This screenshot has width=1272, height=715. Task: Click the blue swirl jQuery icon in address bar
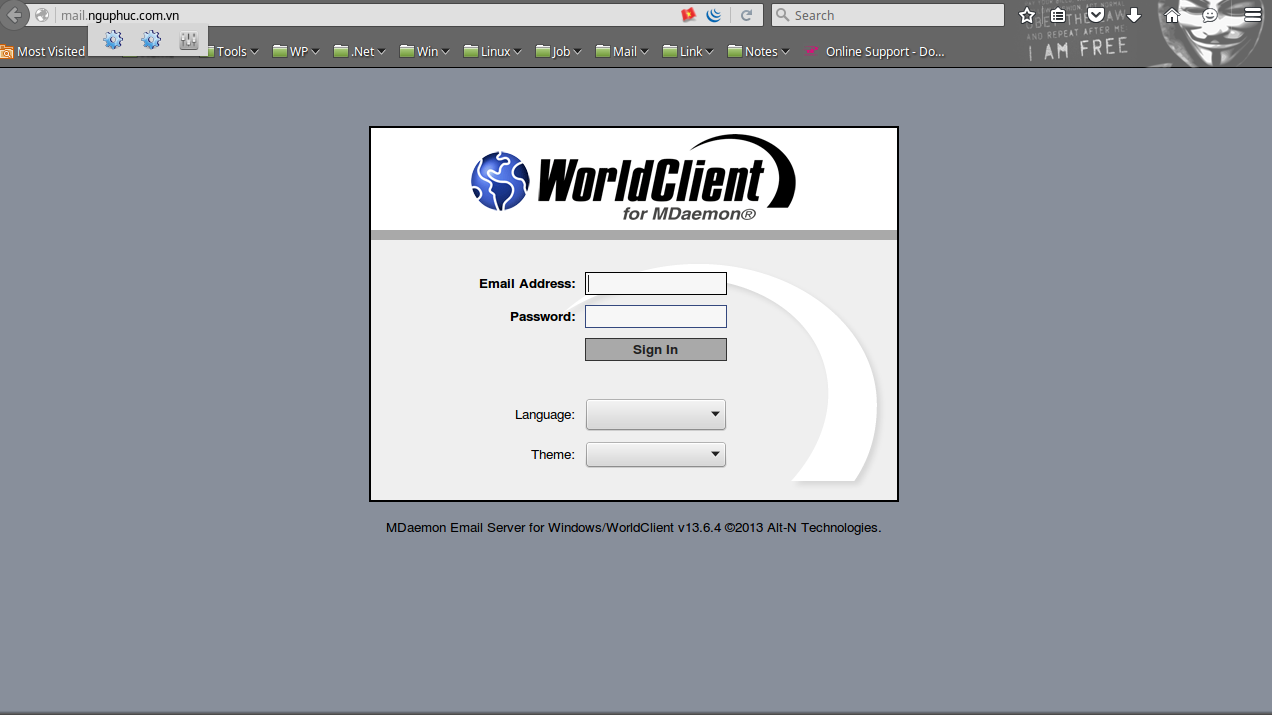pos(714,15)
